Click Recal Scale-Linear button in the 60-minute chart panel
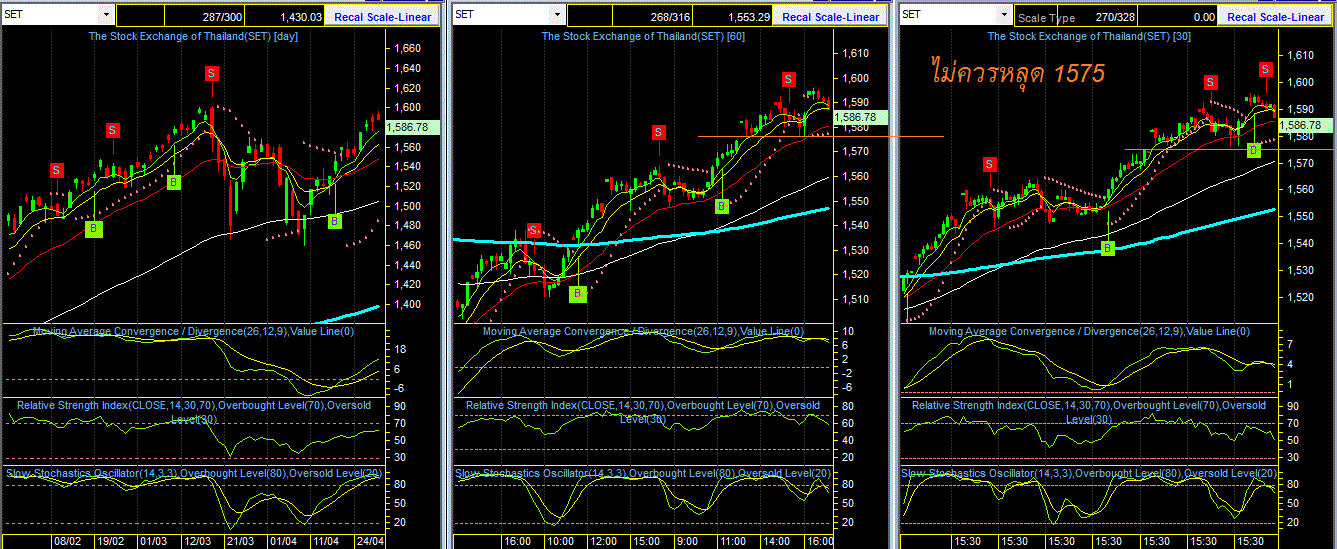Screen dimensions: 1337x549 pyautogui.click(x=831, y=16)
